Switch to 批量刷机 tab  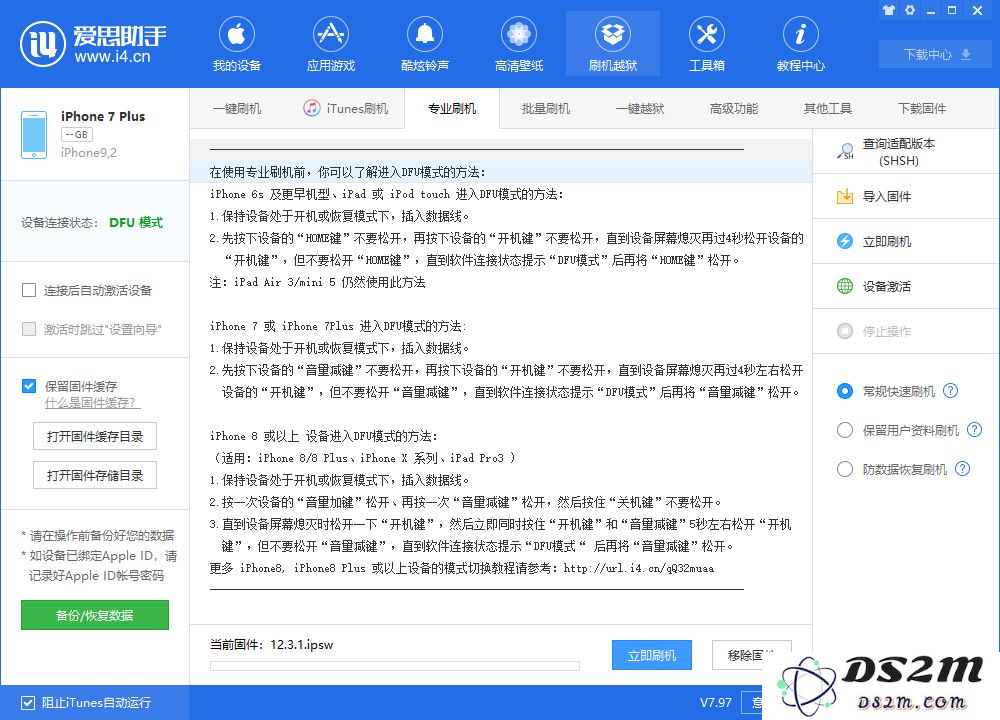point(546,108)
